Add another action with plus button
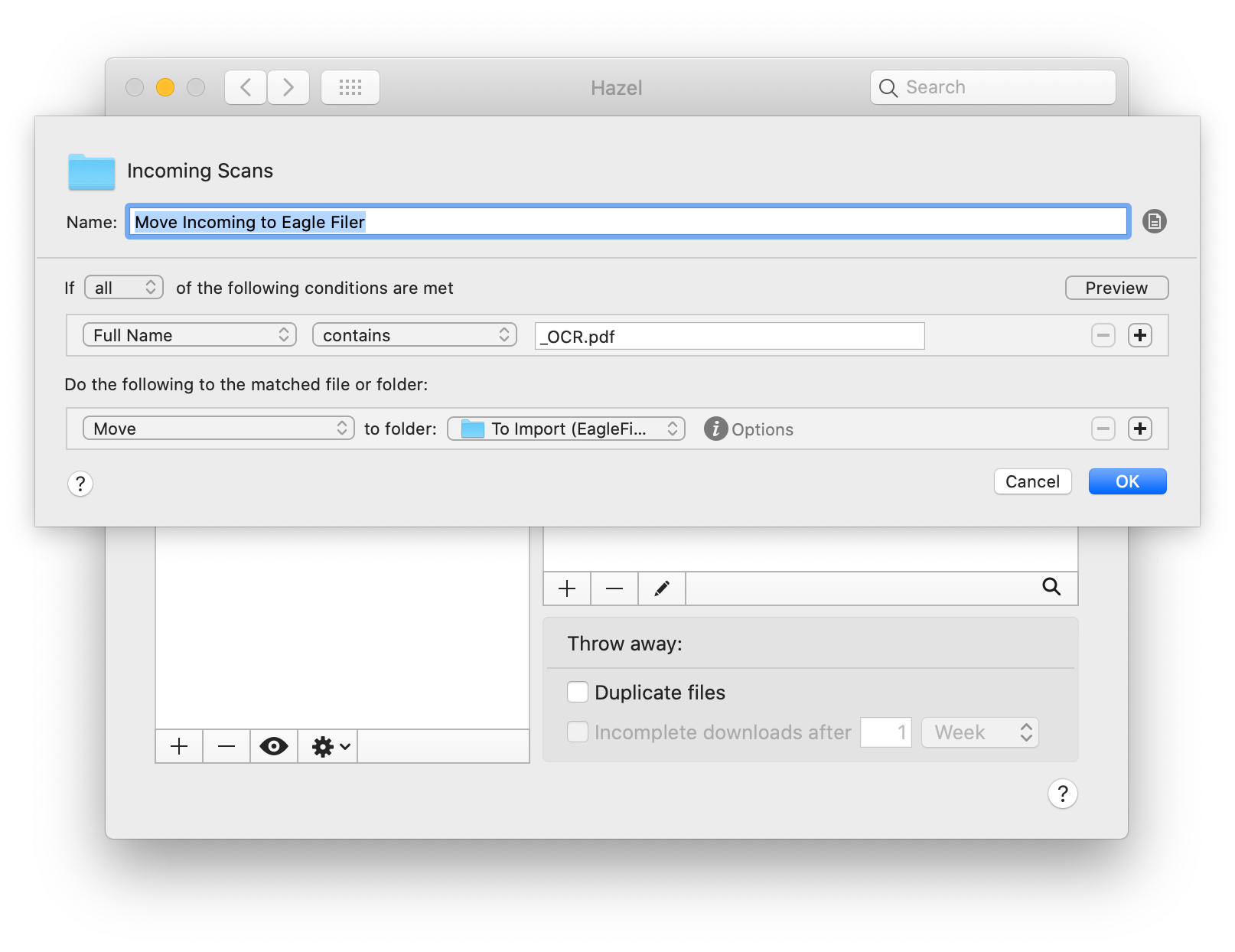The height and width of the screenshot is (952, 1235). (1140, 429)
